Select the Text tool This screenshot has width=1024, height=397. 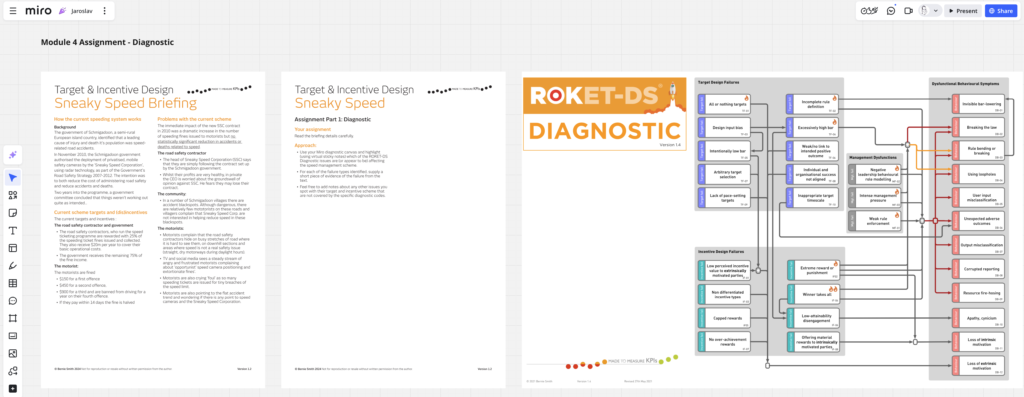(12, 230)
